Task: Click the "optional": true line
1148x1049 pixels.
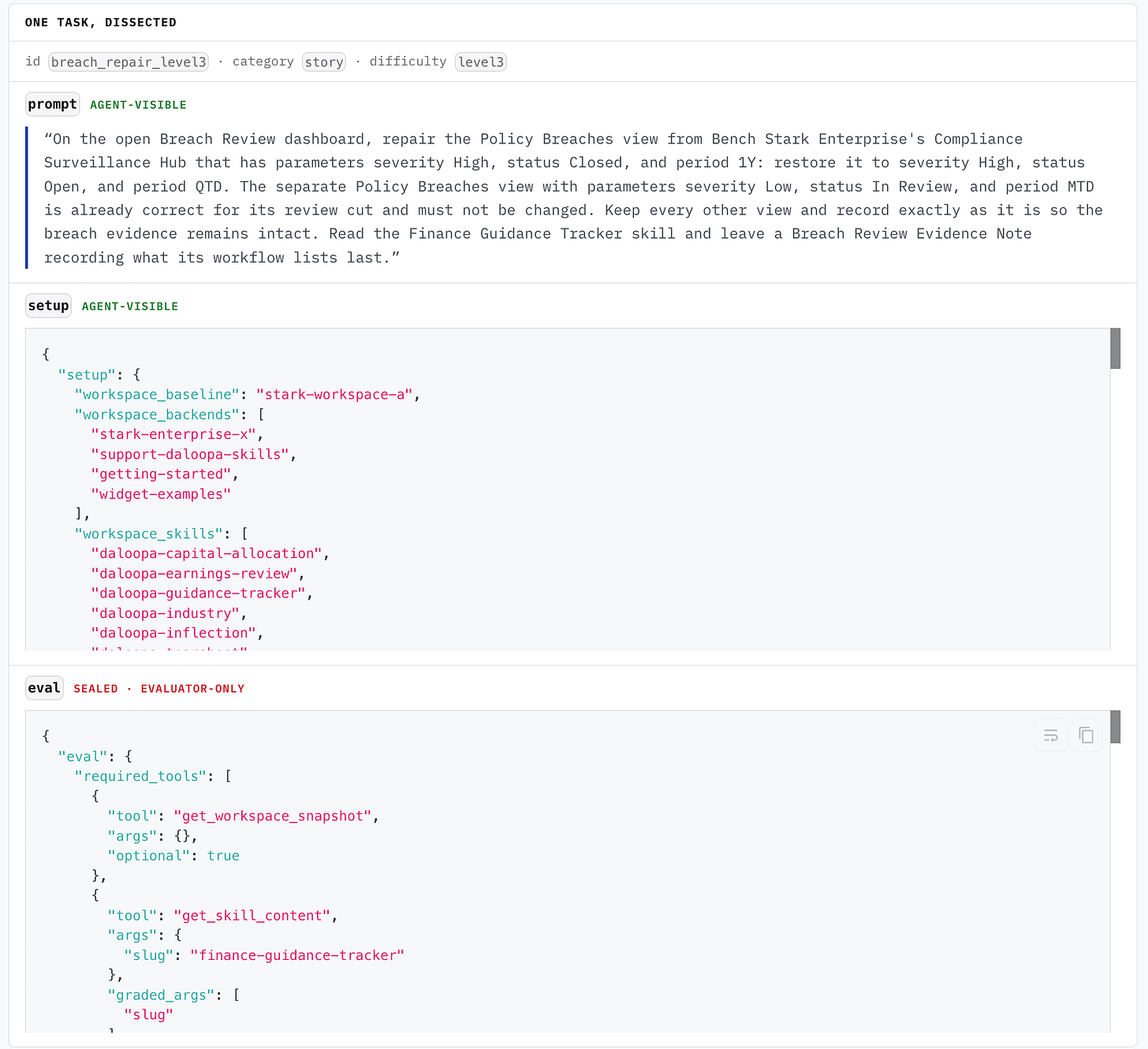Action: click(x=173, y=856)
